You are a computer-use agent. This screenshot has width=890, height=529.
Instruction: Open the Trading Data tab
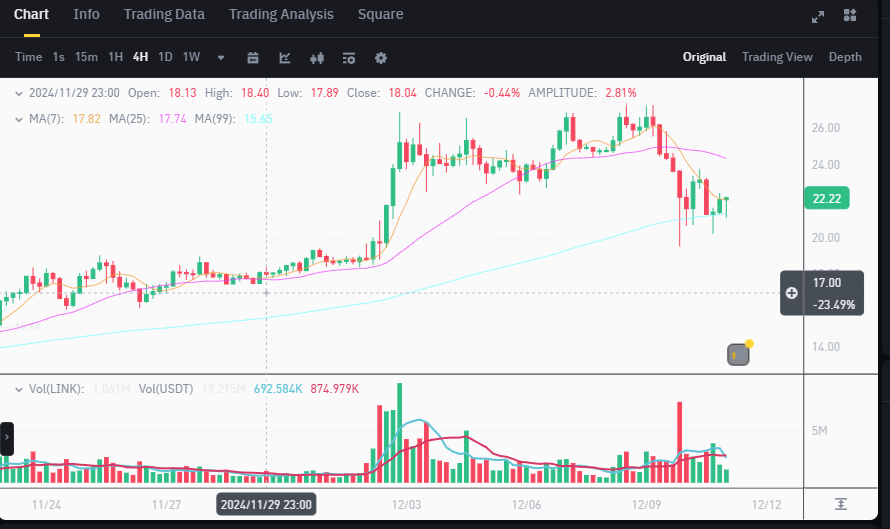pyautogui.click(x=164, y=14)
